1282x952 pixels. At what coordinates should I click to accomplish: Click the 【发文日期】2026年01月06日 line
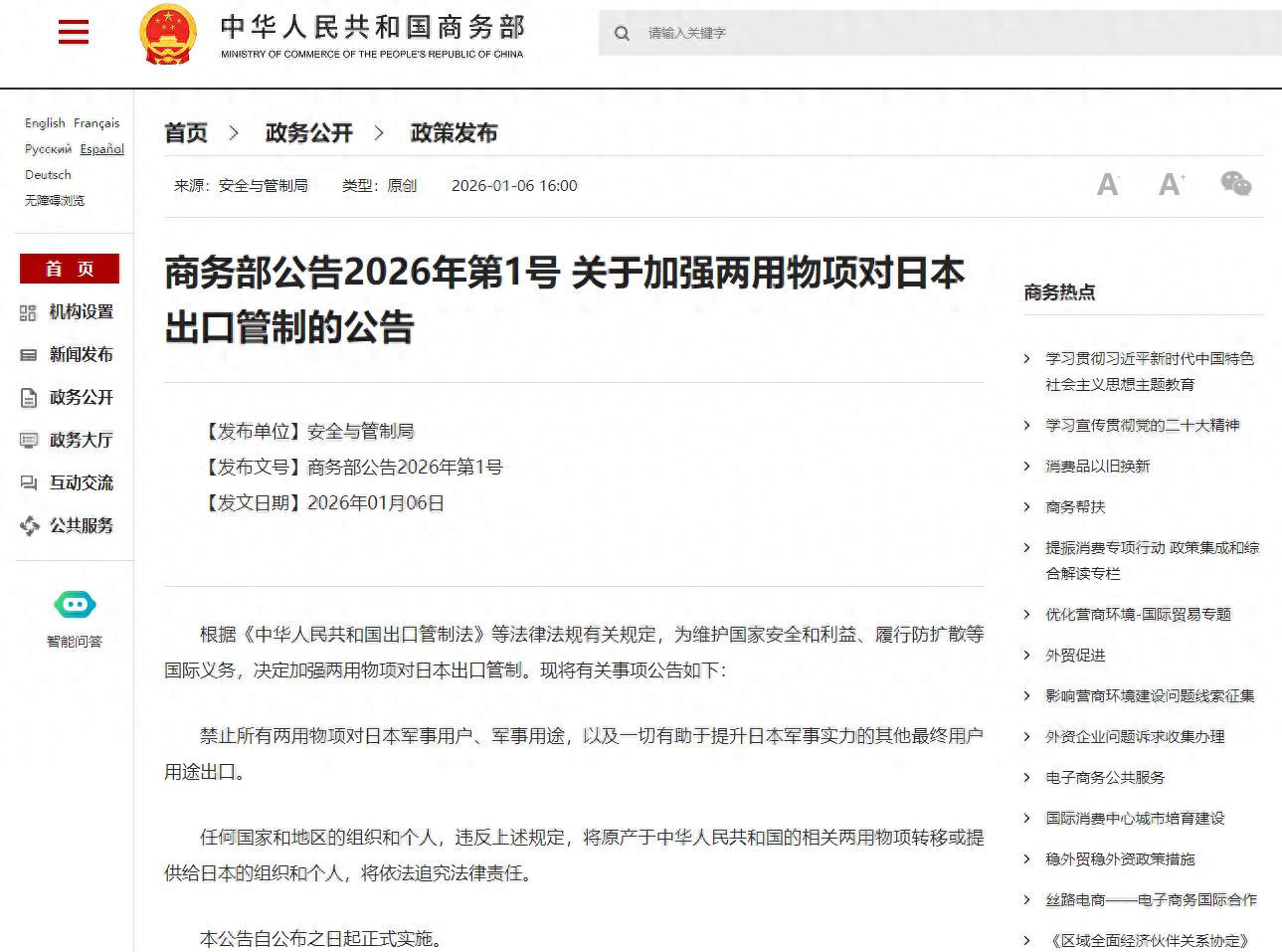322,503
